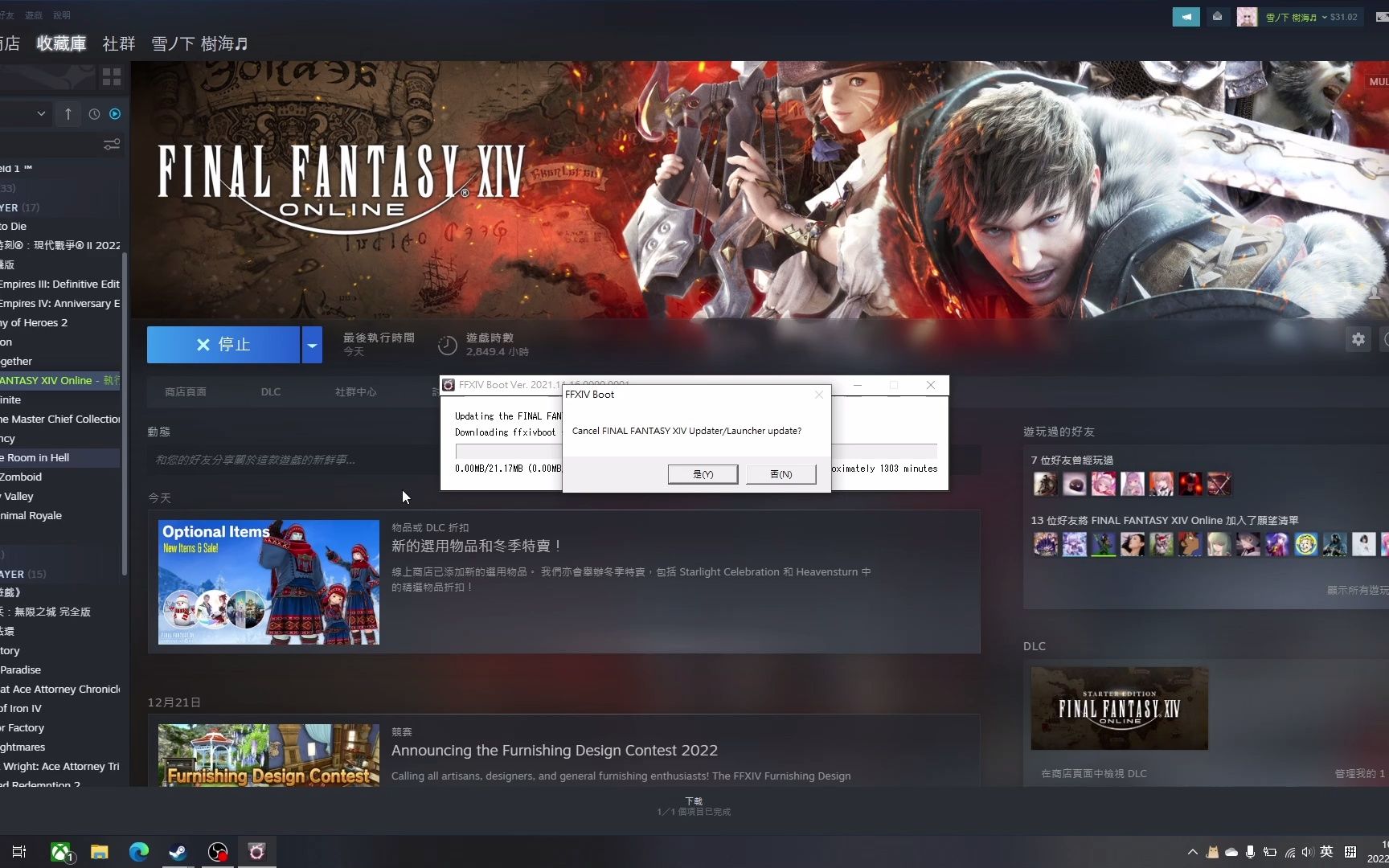1389x868 pixels.
Task: Open File Explorer on taskbar
Action: 100,852
